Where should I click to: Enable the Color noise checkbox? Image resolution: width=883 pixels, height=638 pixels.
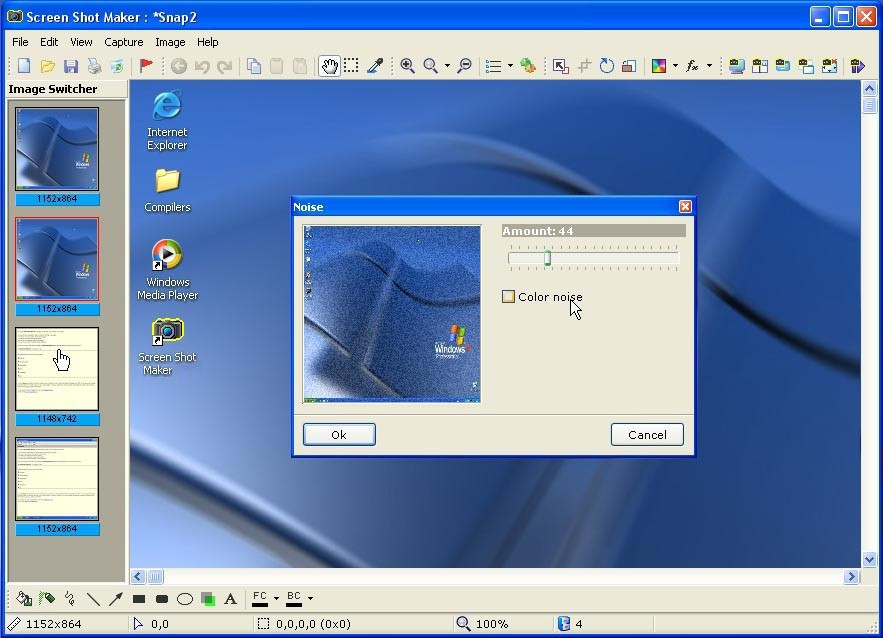508,297
